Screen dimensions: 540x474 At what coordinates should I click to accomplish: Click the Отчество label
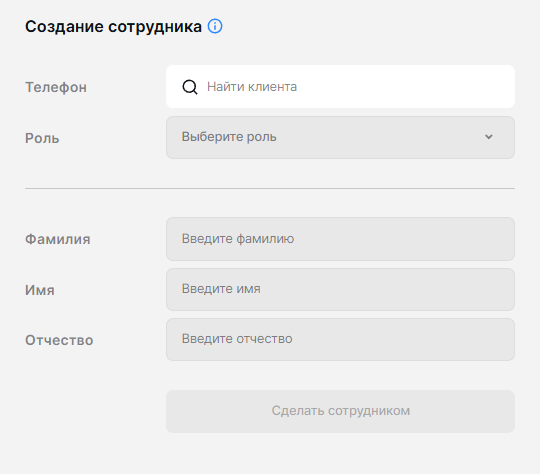[x=59, y=340]
